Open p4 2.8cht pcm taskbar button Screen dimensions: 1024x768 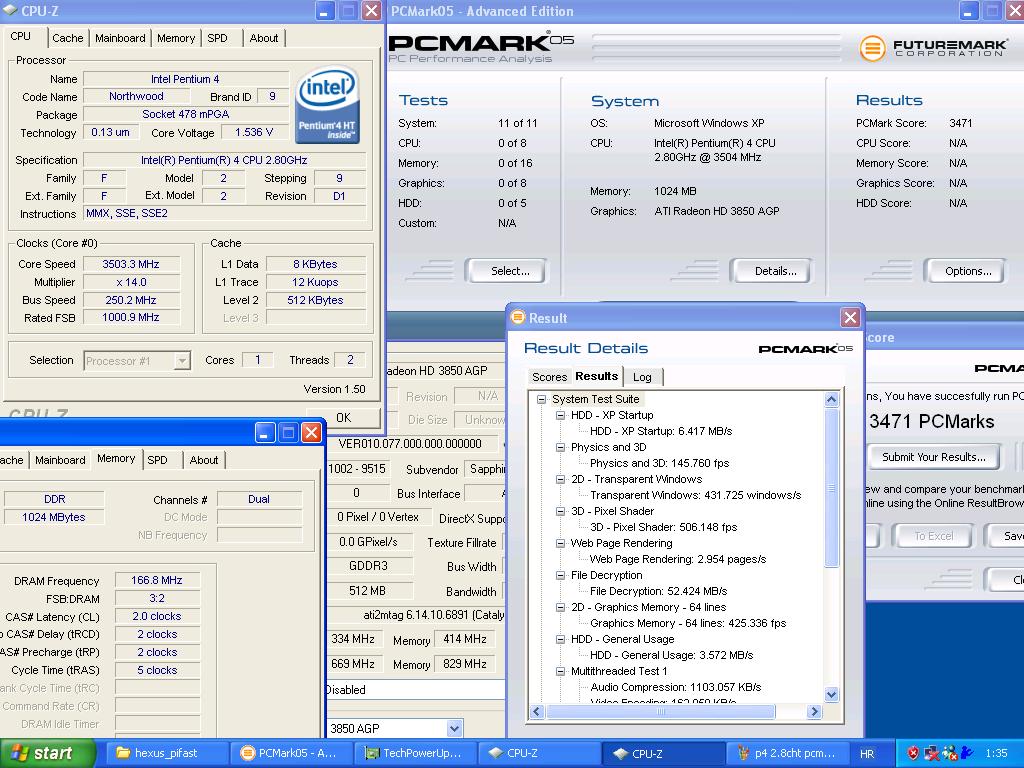(788, 754)
